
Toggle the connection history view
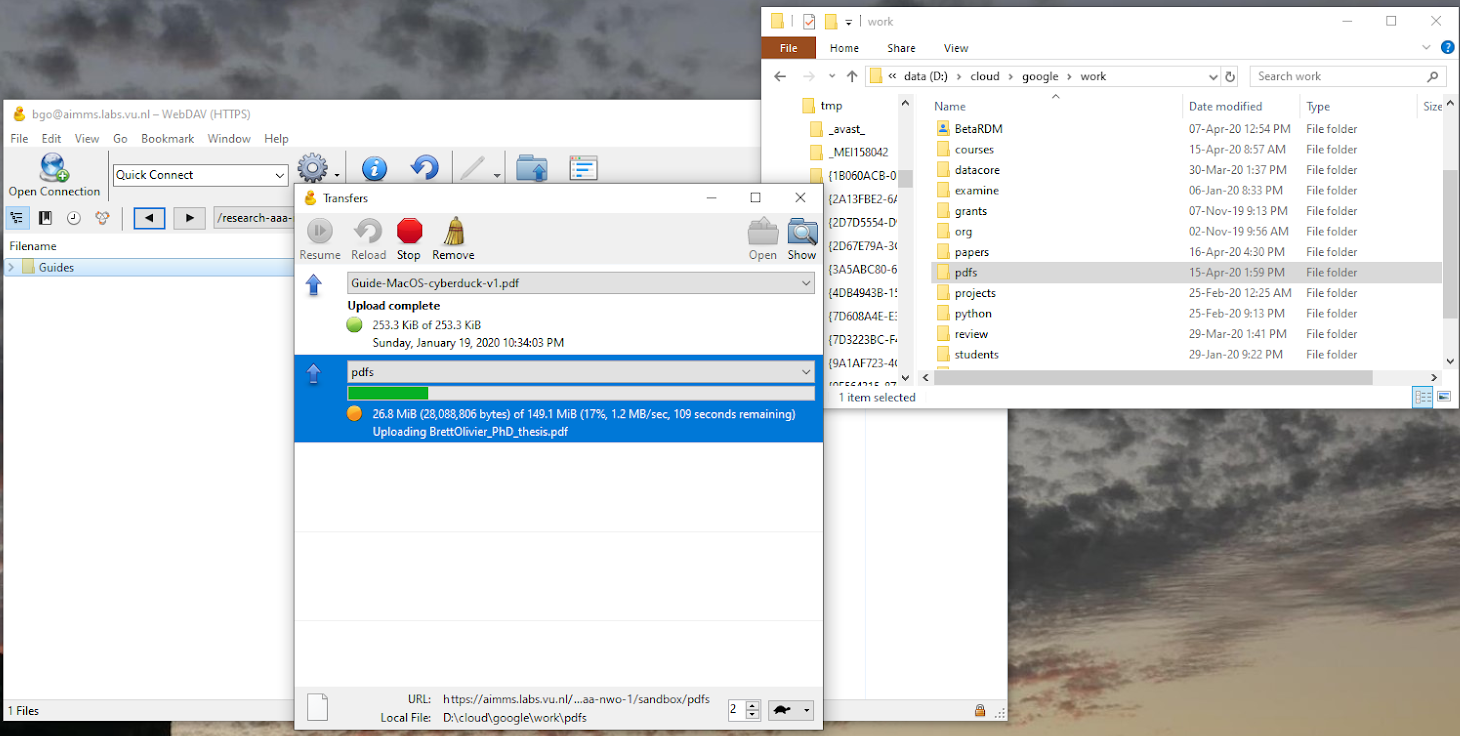74,218
